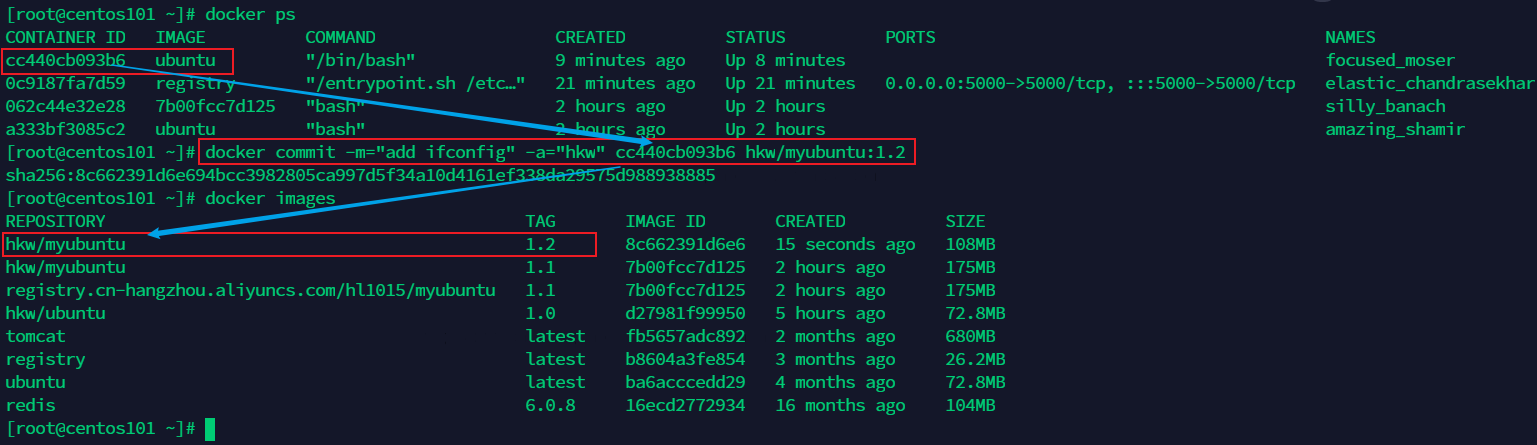Click the tomcat repository name
1537x445 pixels.
35,336
